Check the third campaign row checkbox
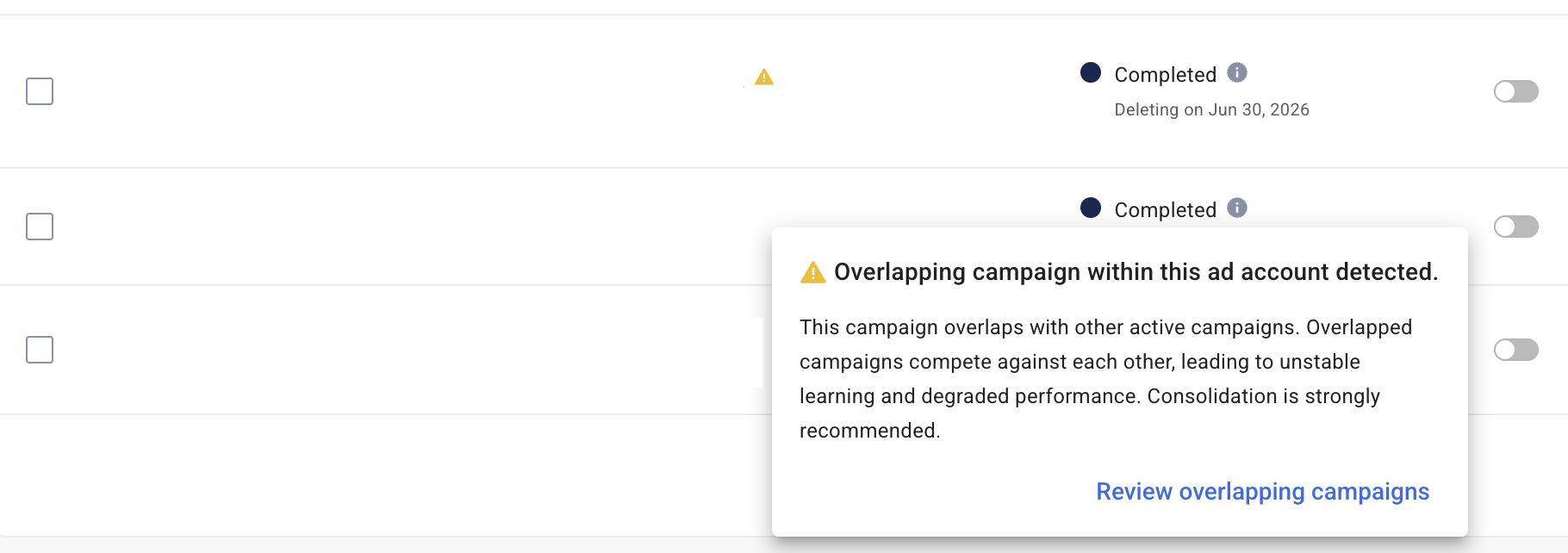This screenshot has height=553, width=1568. coord(40,350)
